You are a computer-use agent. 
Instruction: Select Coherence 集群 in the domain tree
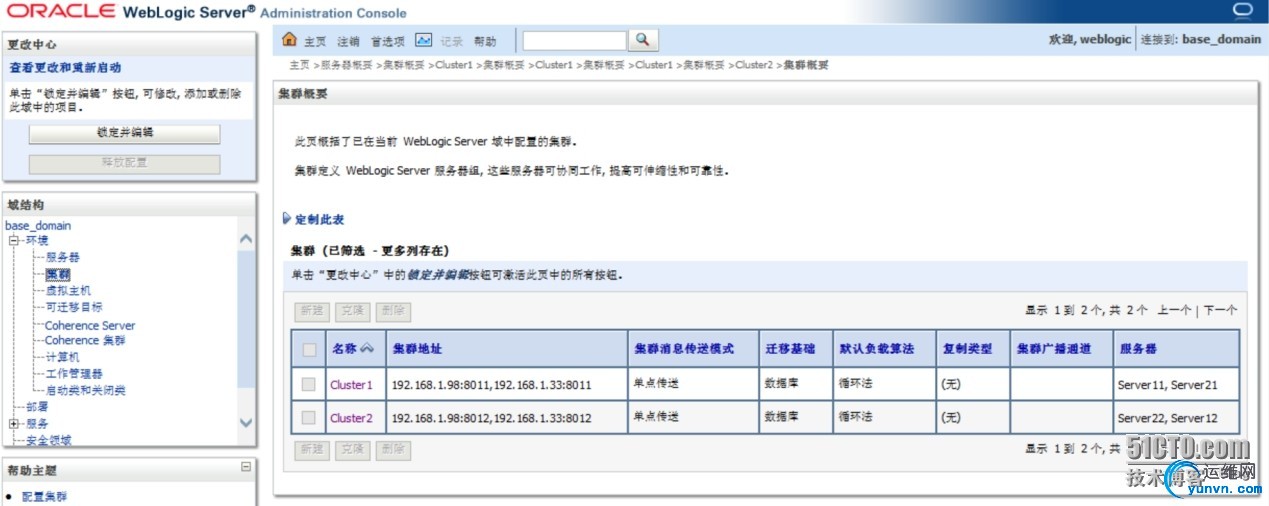[x=85, y=340]
